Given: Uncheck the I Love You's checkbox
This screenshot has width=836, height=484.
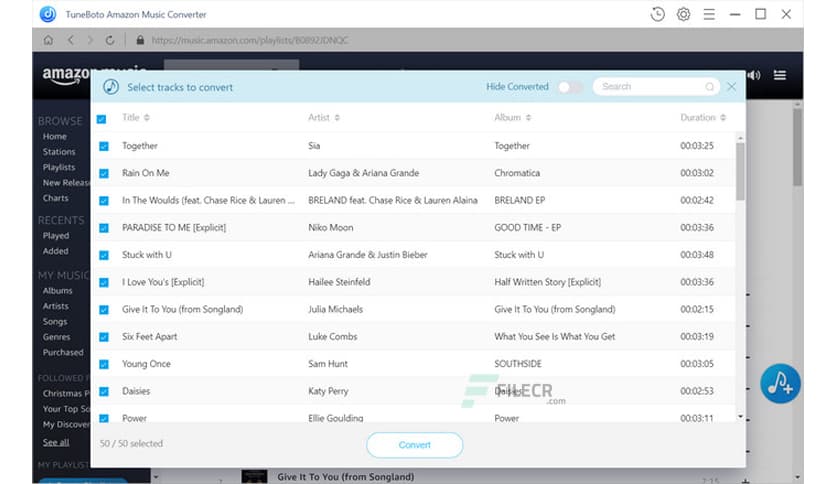Looking at the screenshot, I should (x=104, y=283).
